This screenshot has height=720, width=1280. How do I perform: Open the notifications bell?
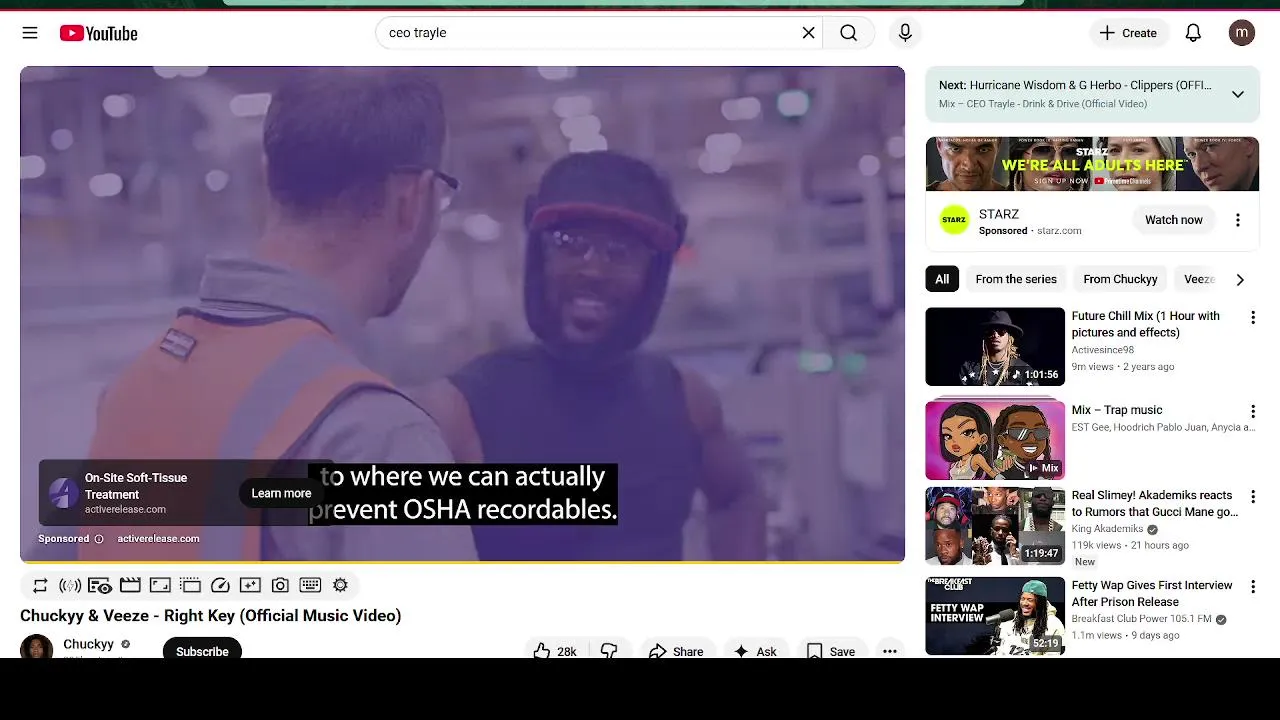[x=1193, y=33]
